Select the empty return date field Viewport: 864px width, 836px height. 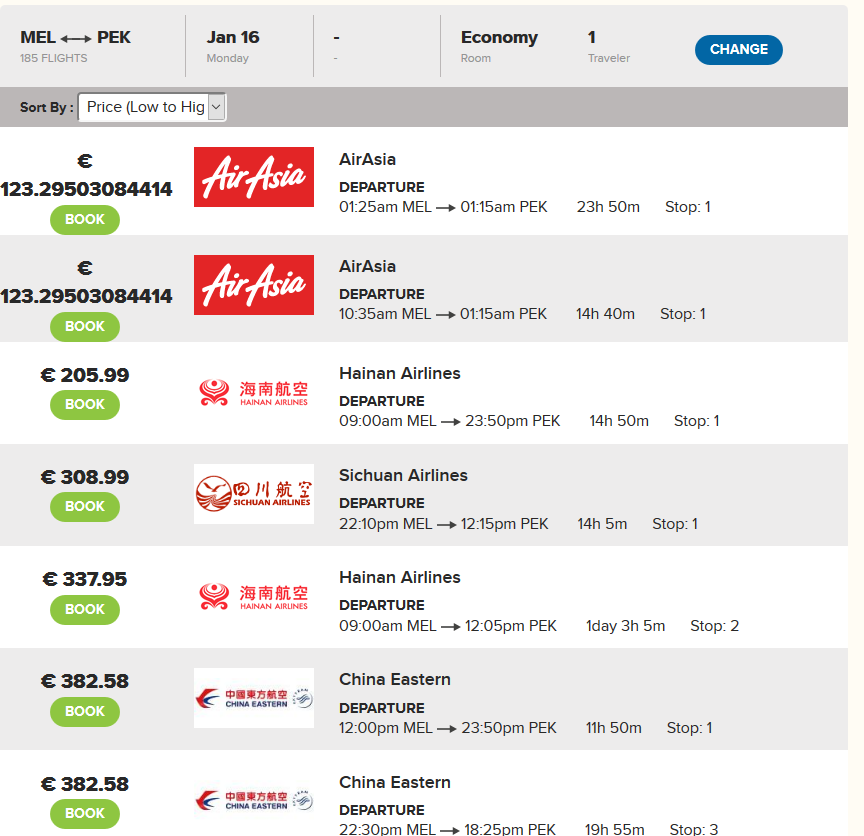coord(377,46)
